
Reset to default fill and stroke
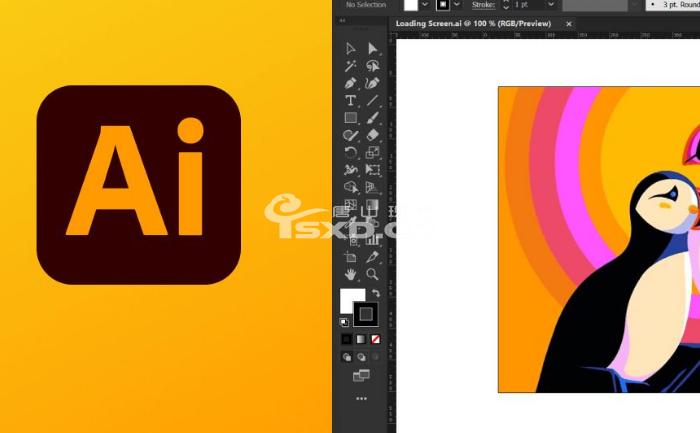[x=344, y=322]
